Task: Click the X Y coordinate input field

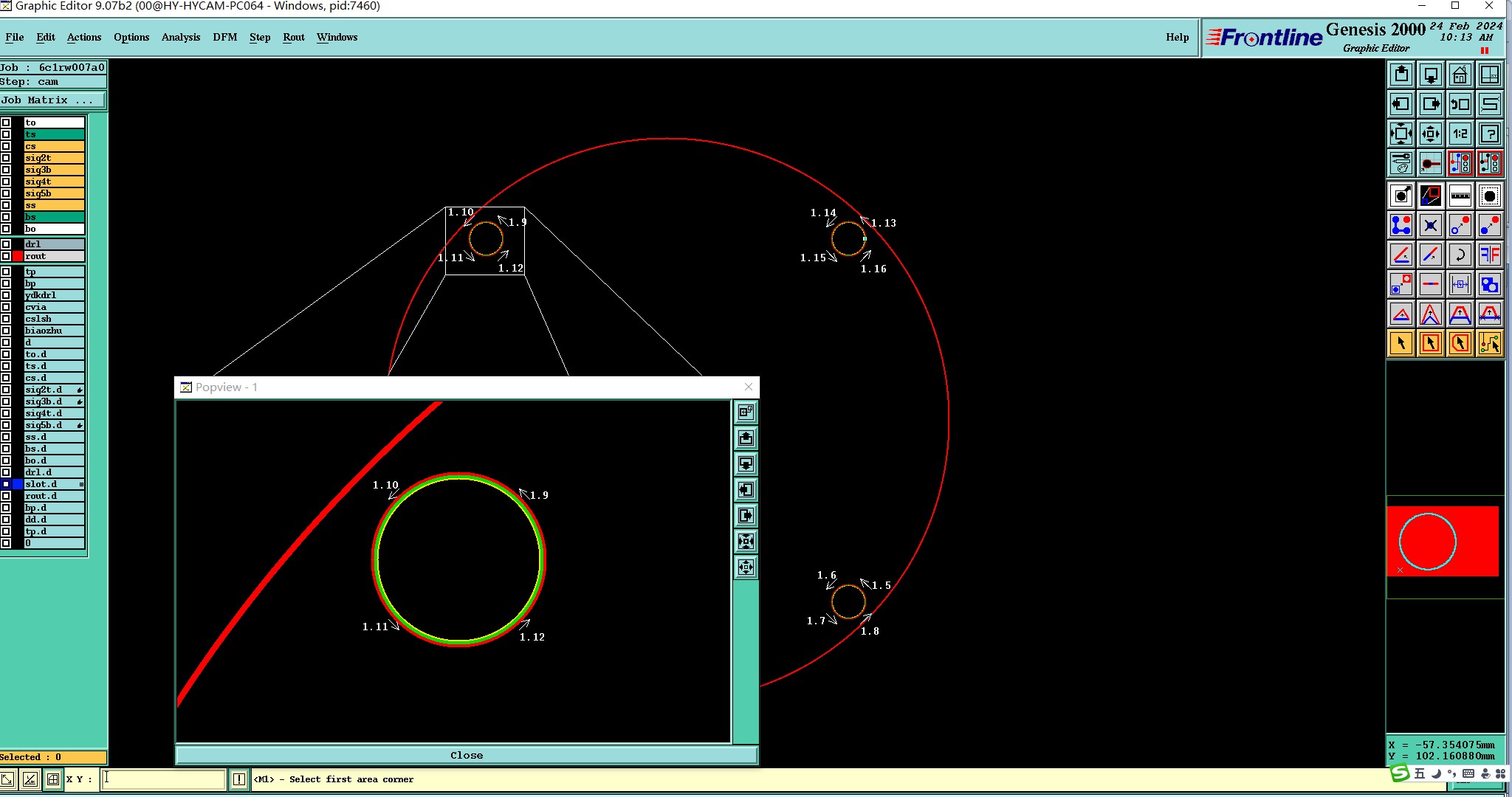Action: click(x=163, y=779)
